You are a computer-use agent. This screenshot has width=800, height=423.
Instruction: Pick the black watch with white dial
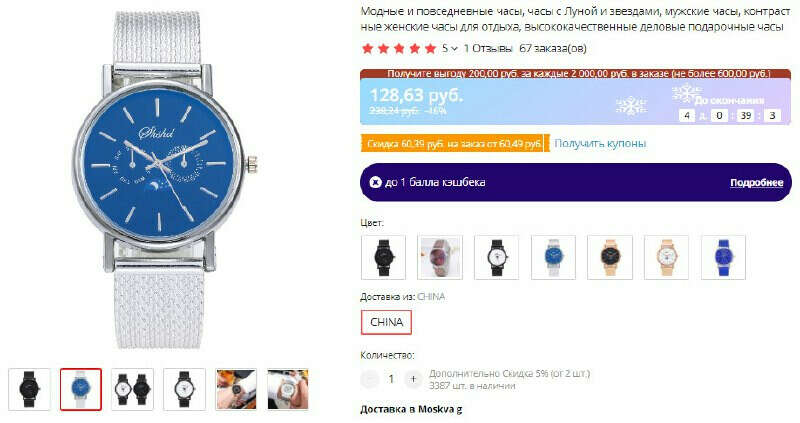496,257
